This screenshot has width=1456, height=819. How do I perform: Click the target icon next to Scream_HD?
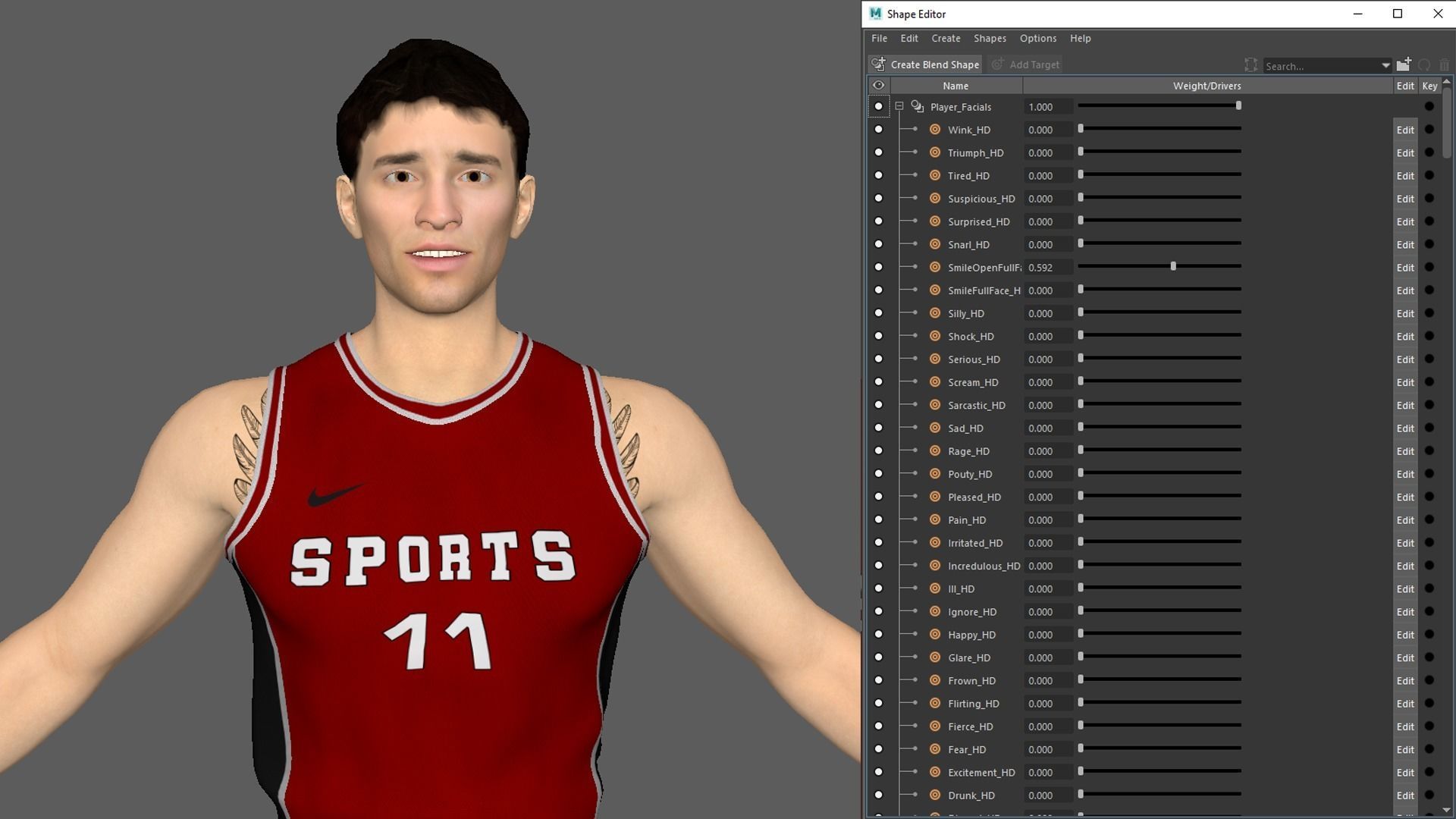point(935,381)
